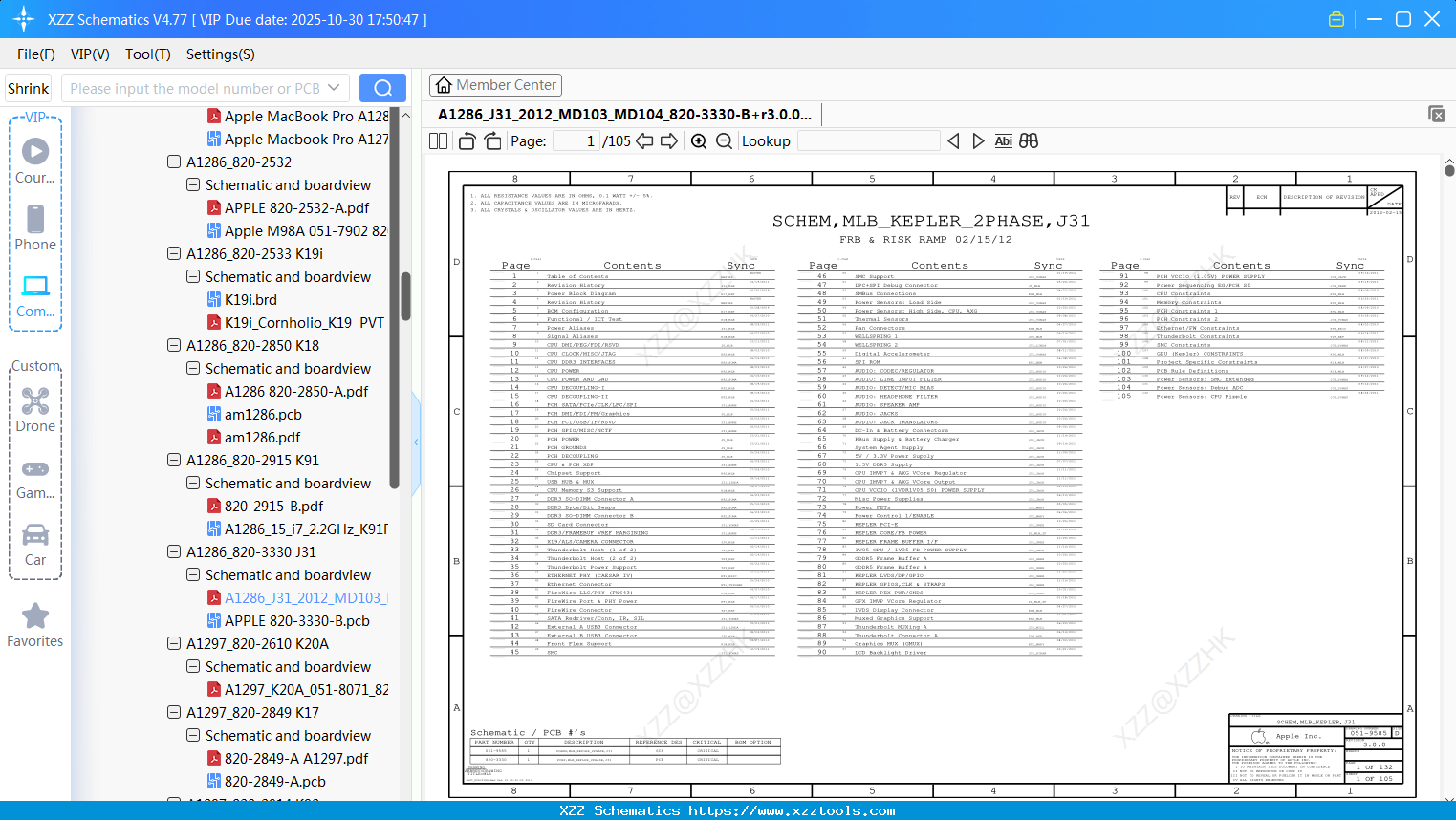Open the Drone category in the sidebar
Viewport: 1456px width, 820px height.
pyautogui.click(x=35, y=409)
